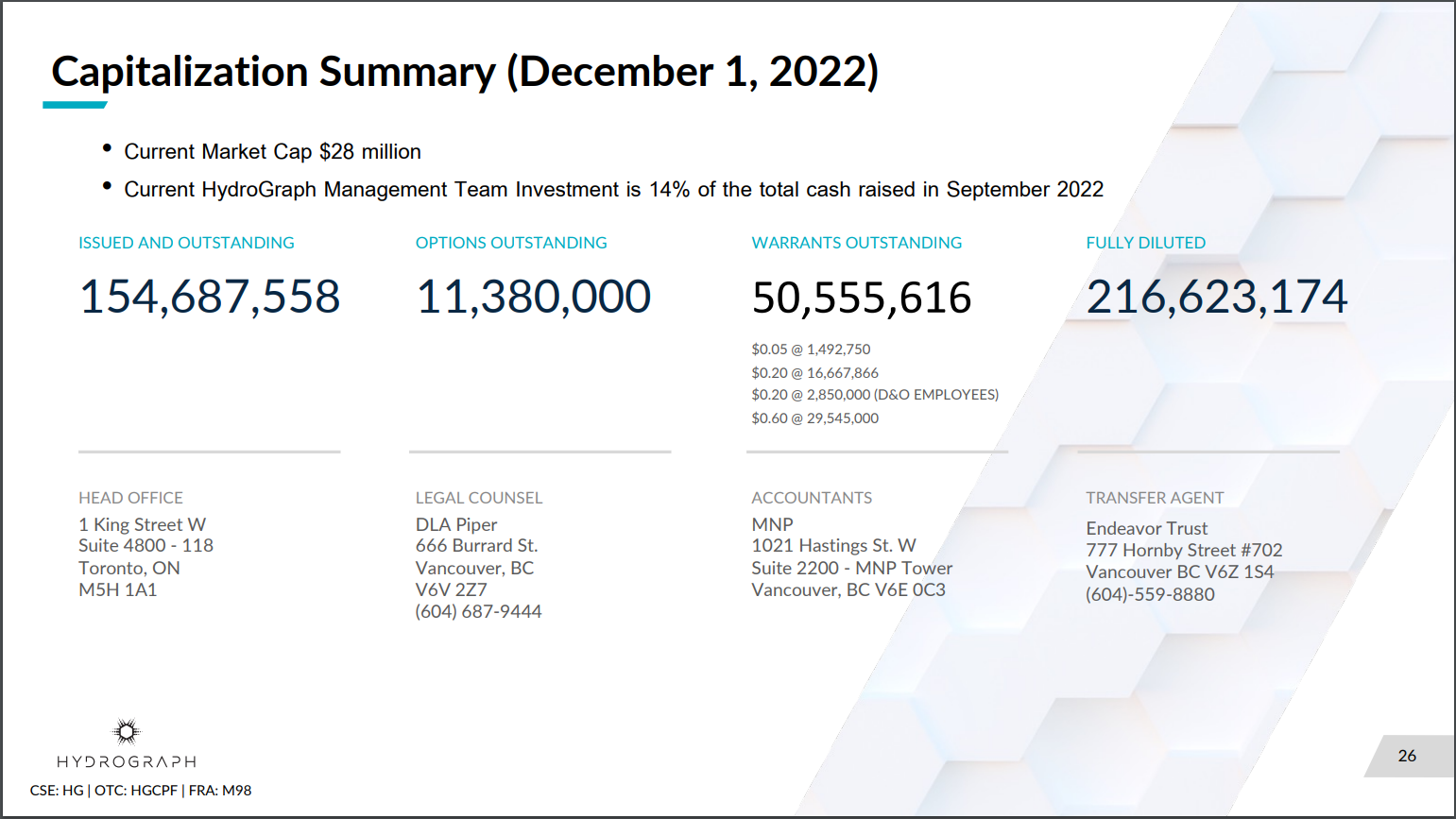Click 'Suite 4800 - 118' text
Viewport: 1456px width, 819px height.
146,546
